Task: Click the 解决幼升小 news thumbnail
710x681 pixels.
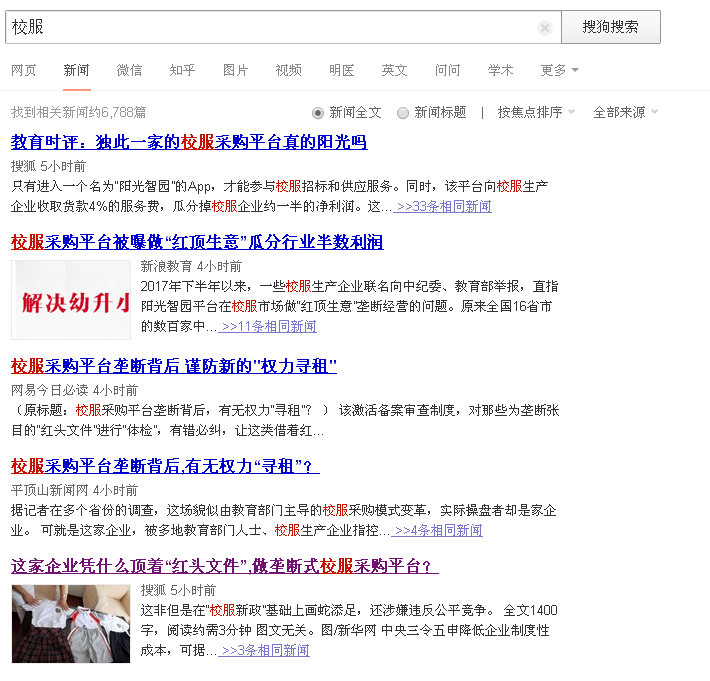Action: click(71, 300)
